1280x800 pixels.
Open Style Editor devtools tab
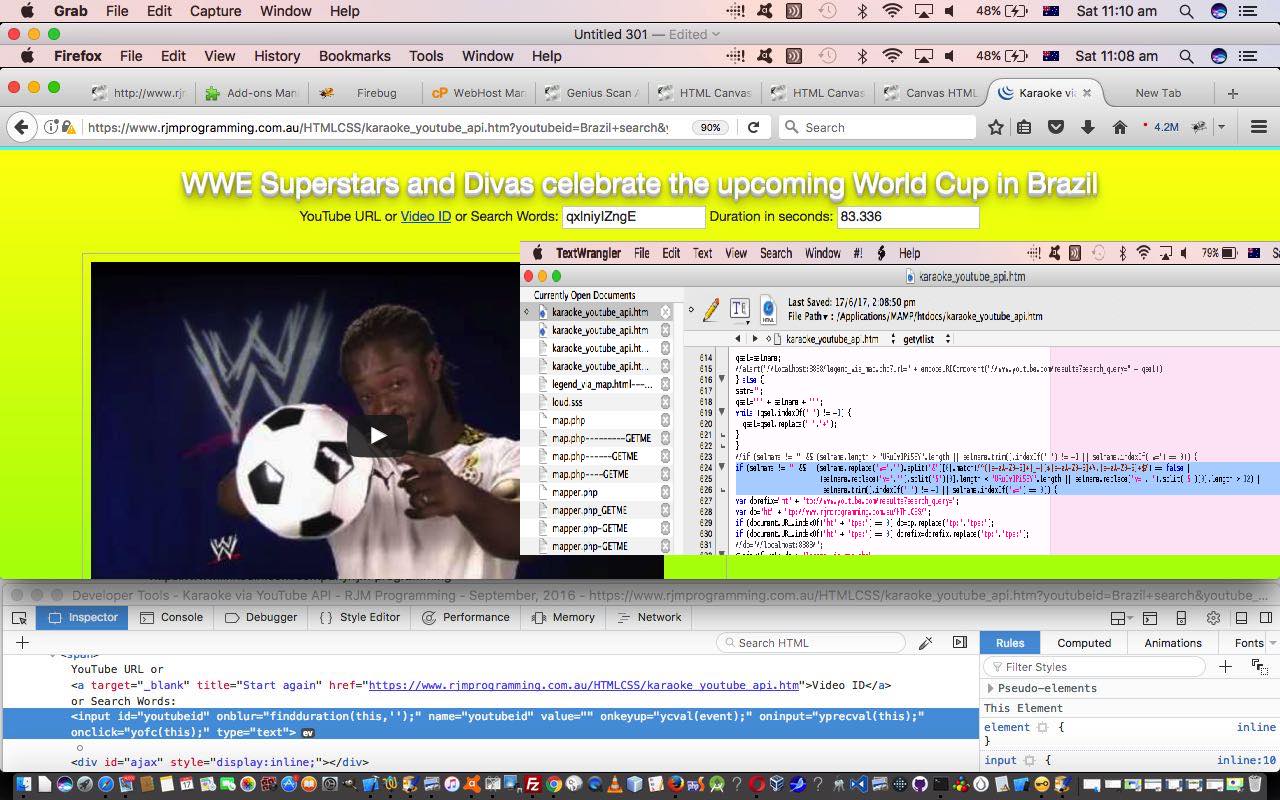click(360, 617)
